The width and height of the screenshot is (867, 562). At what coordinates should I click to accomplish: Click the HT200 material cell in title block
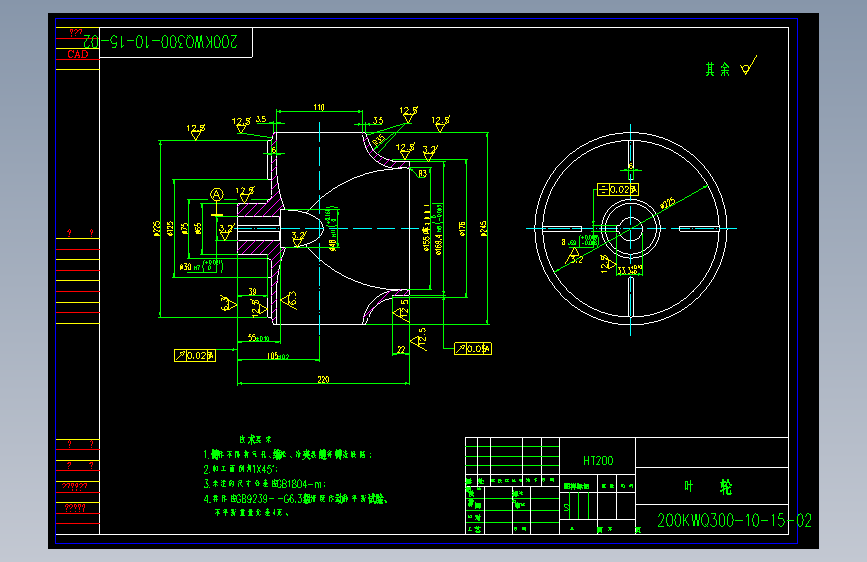click(598, 460)
